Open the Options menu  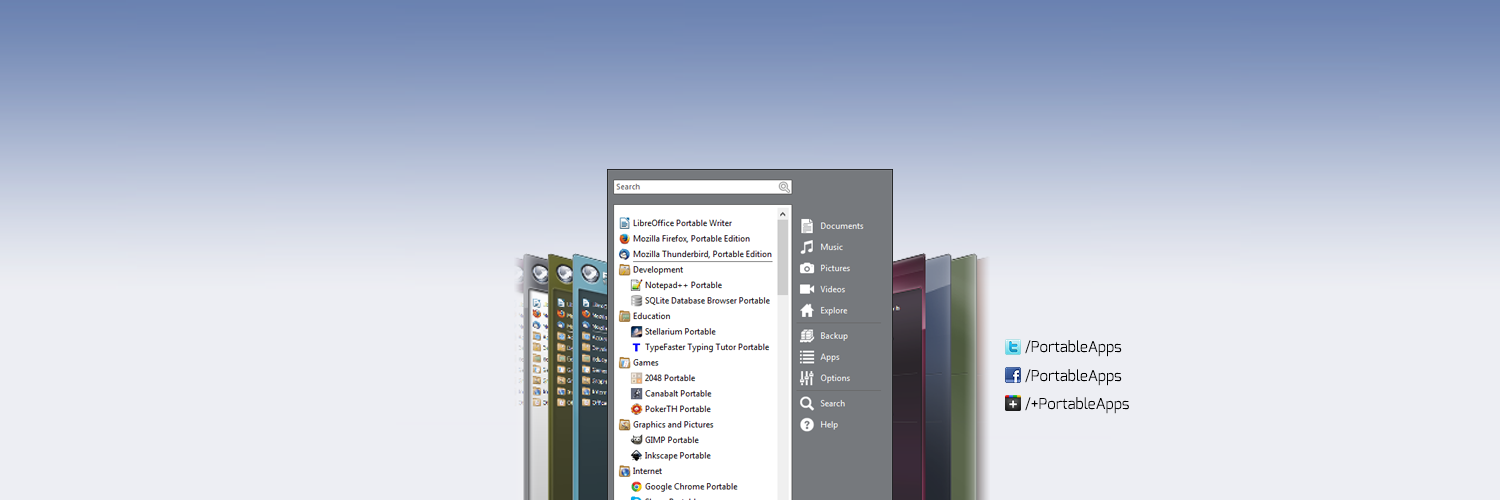(825, 378)
